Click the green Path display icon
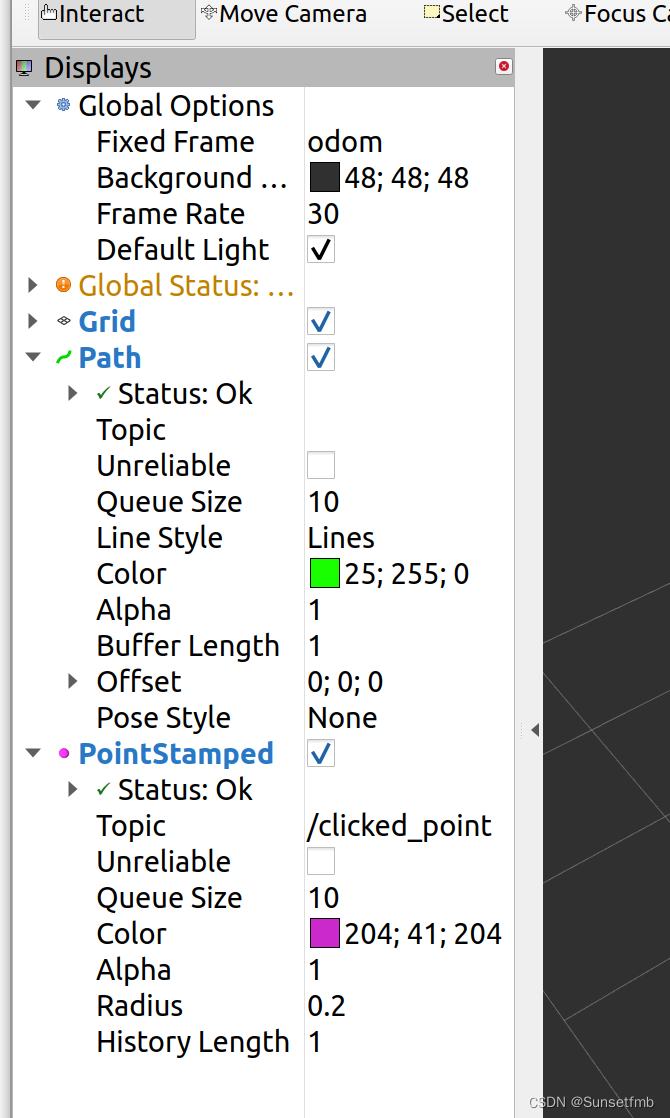 (63, 357)
